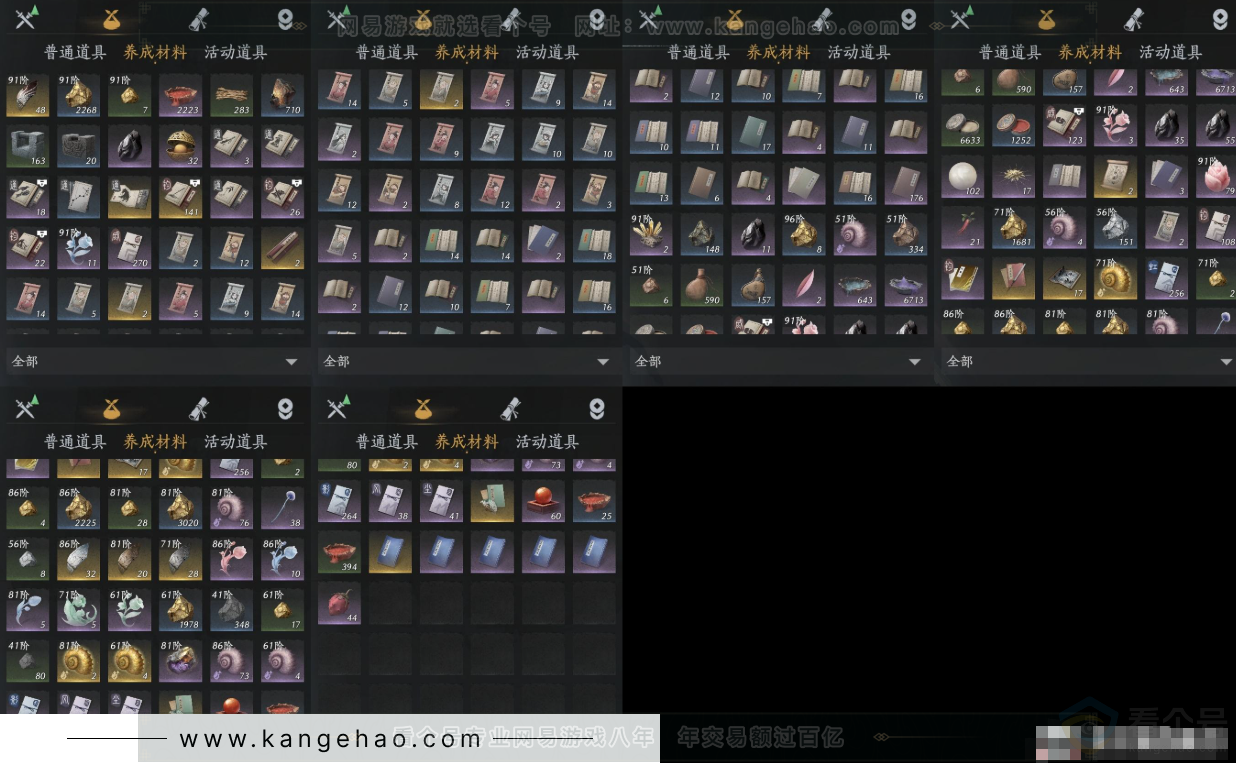The height and width of the screenshot is (763, 1236).
Task: Click the golden shell pearl item with 32
Action: click(x=180, y=145)
